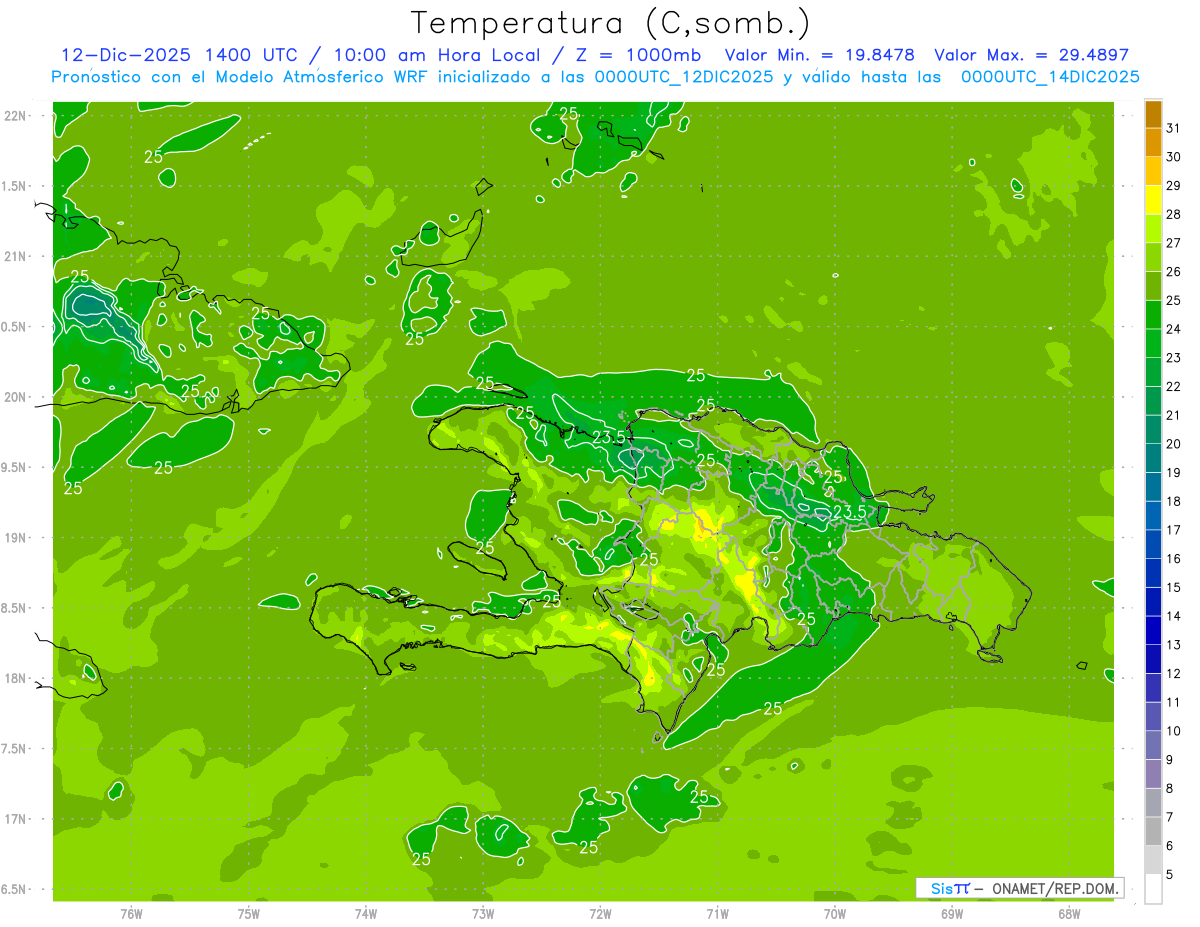Viewport: 1200px width, 927px height.
Task: Click the "21N" latitude axis label
Action: 16,256
